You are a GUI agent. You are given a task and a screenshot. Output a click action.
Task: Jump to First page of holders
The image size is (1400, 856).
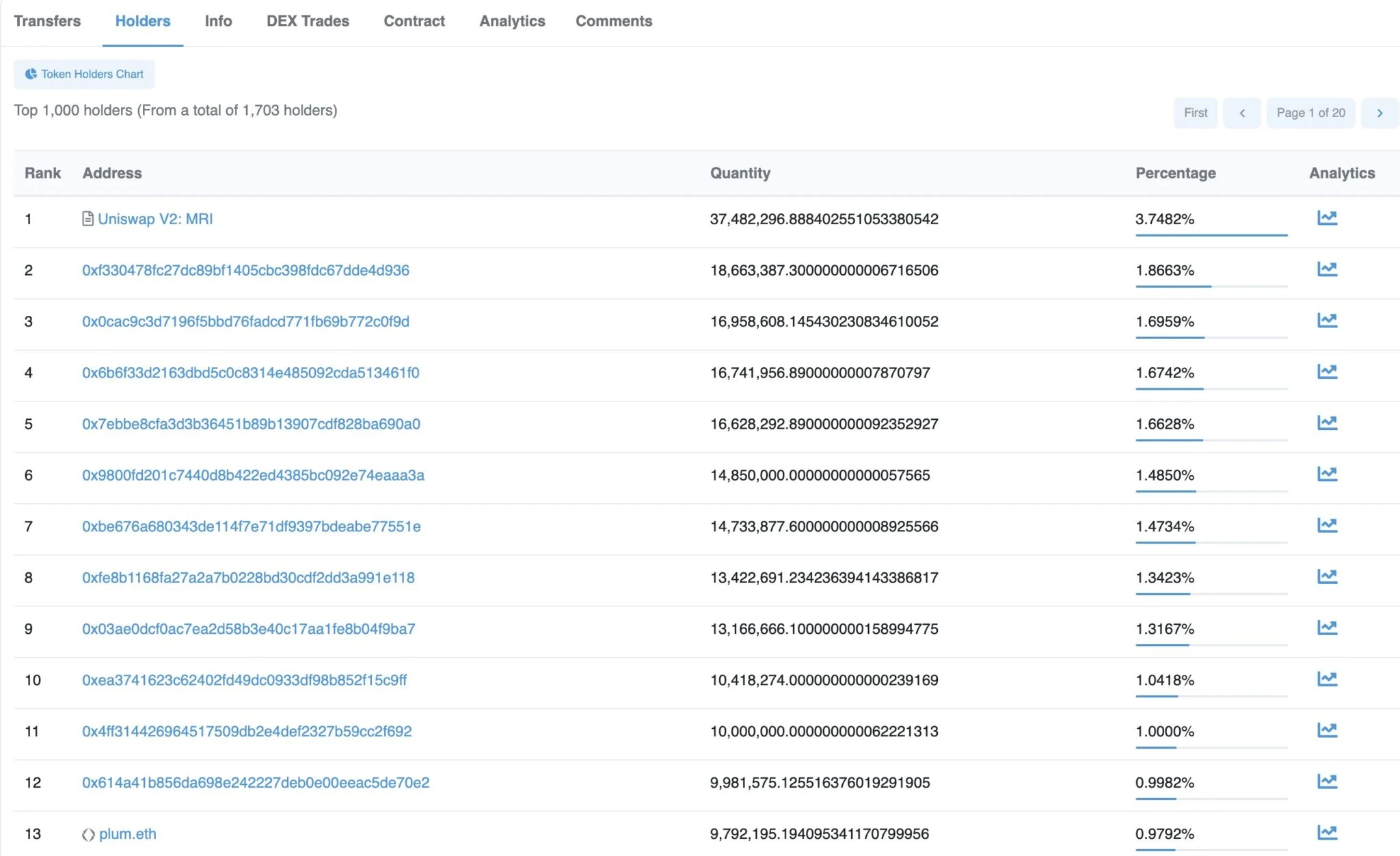click(x=1196, y=113)
